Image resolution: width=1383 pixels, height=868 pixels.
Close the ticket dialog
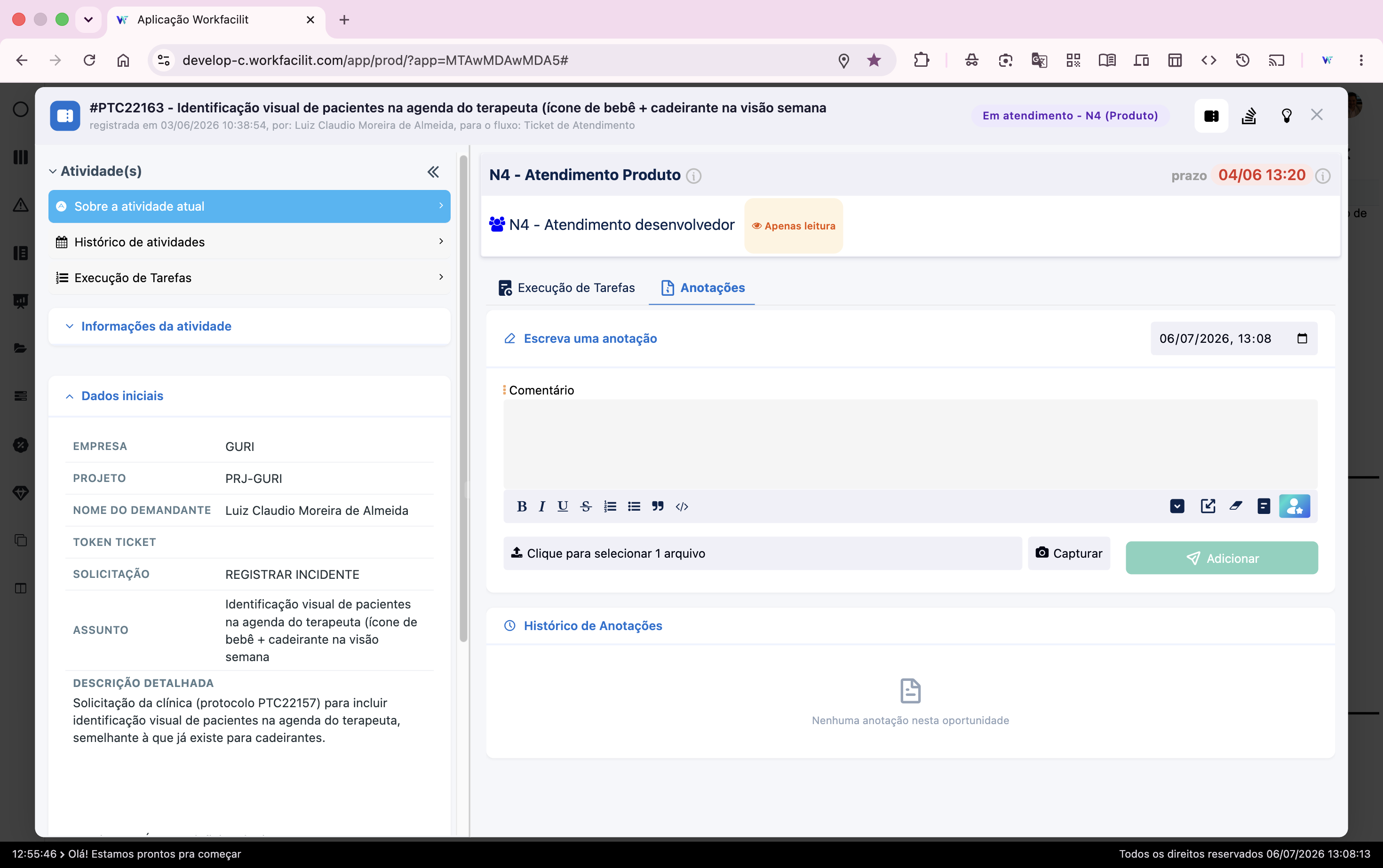[x=1317, y=115]
